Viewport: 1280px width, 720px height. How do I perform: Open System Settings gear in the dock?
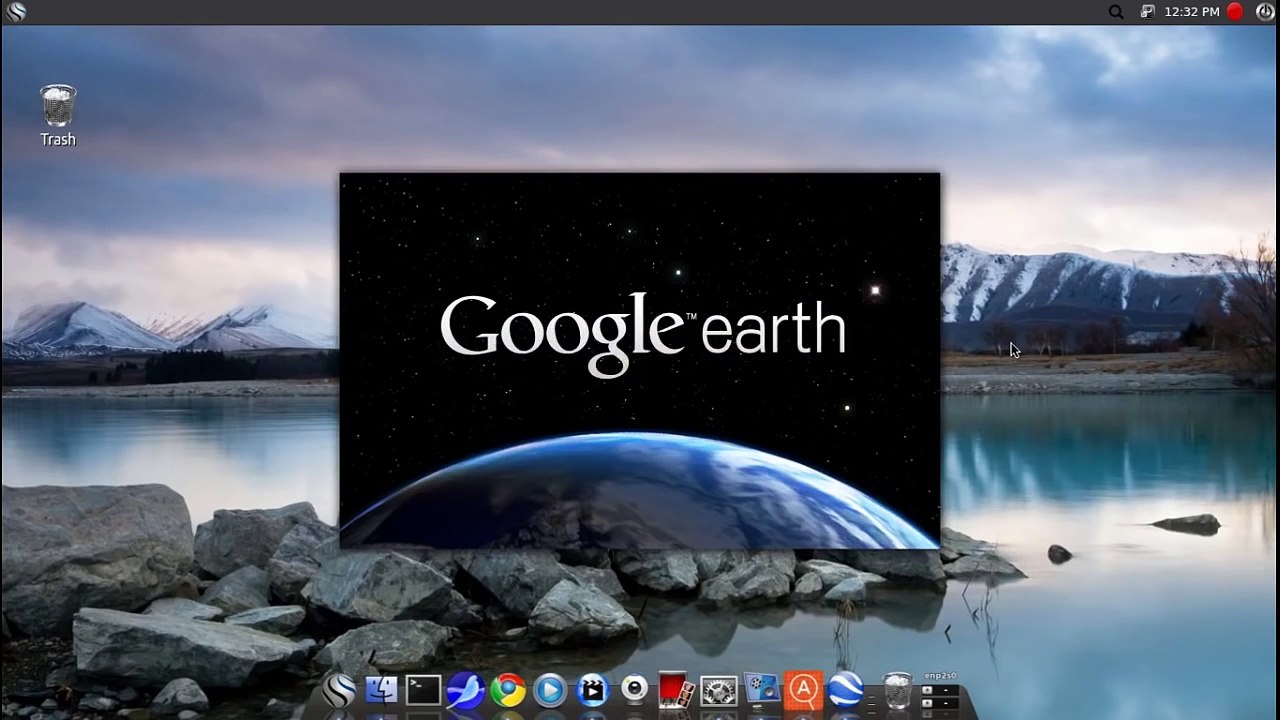[x=718, y=691]
